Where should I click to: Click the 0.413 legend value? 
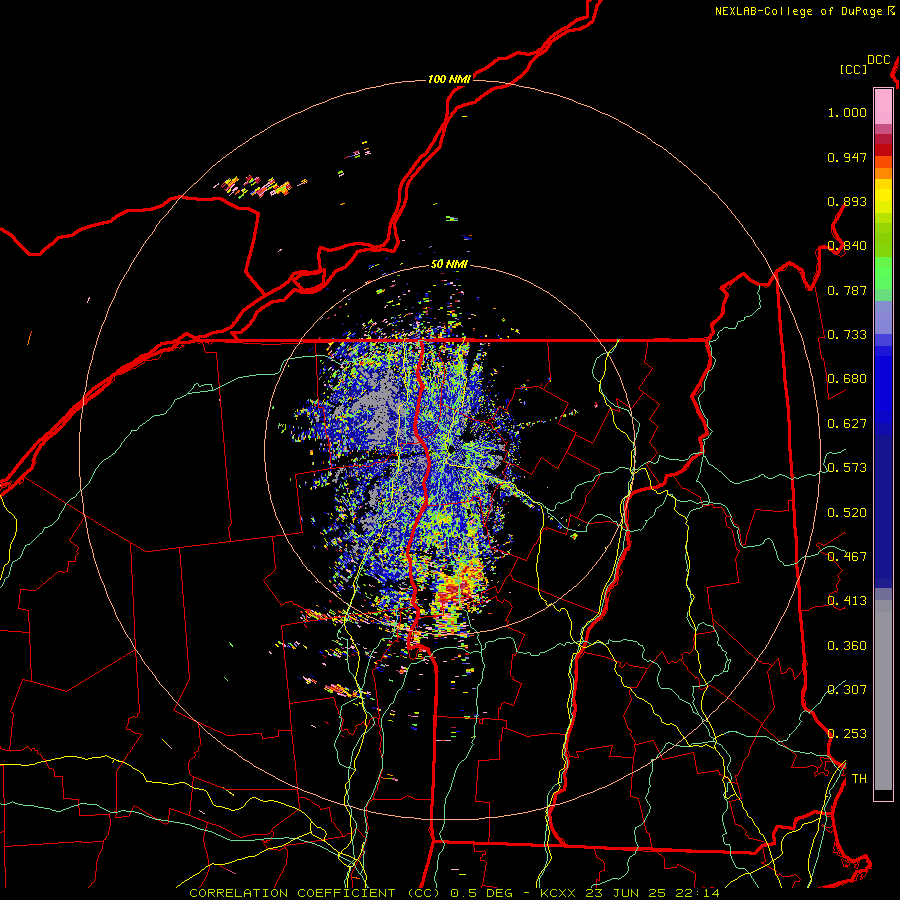point(847,601)
